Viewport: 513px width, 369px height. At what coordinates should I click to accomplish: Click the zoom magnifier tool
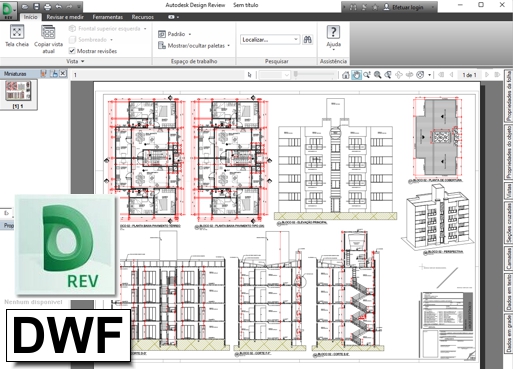coord(377,75)
